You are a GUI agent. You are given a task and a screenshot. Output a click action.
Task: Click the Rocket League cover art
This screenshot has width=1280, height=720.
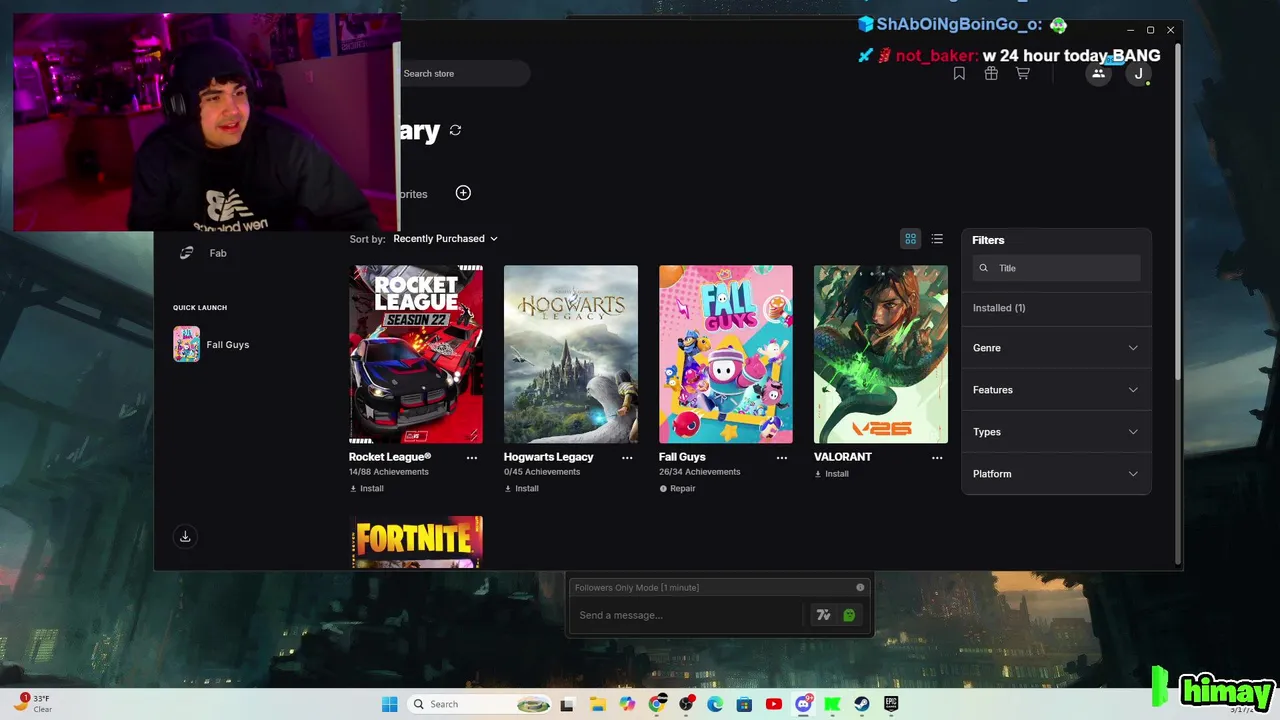[416, 354]
